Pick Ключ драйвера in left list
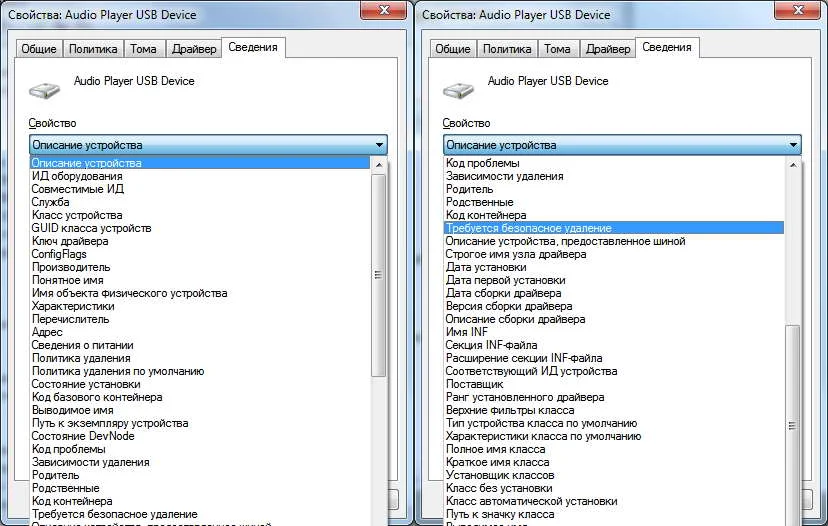 pos(200,241)
